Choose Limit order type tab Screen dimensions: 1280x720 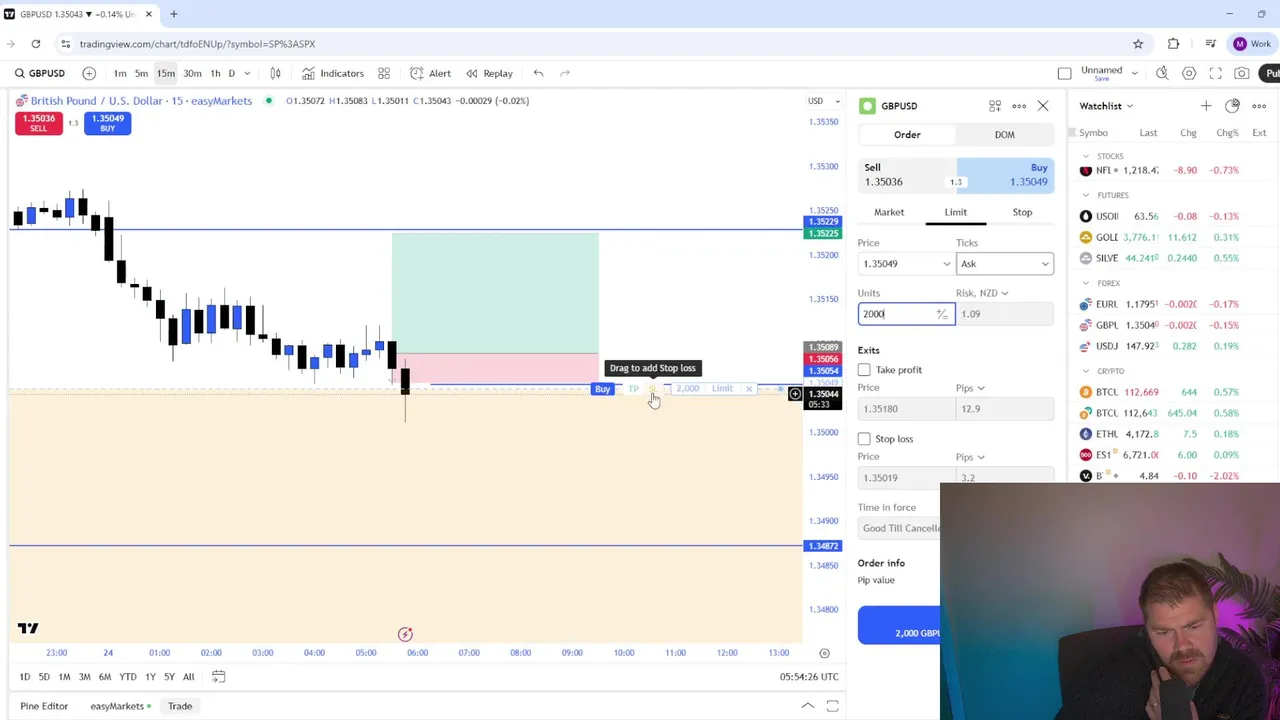tap(956, 212)
